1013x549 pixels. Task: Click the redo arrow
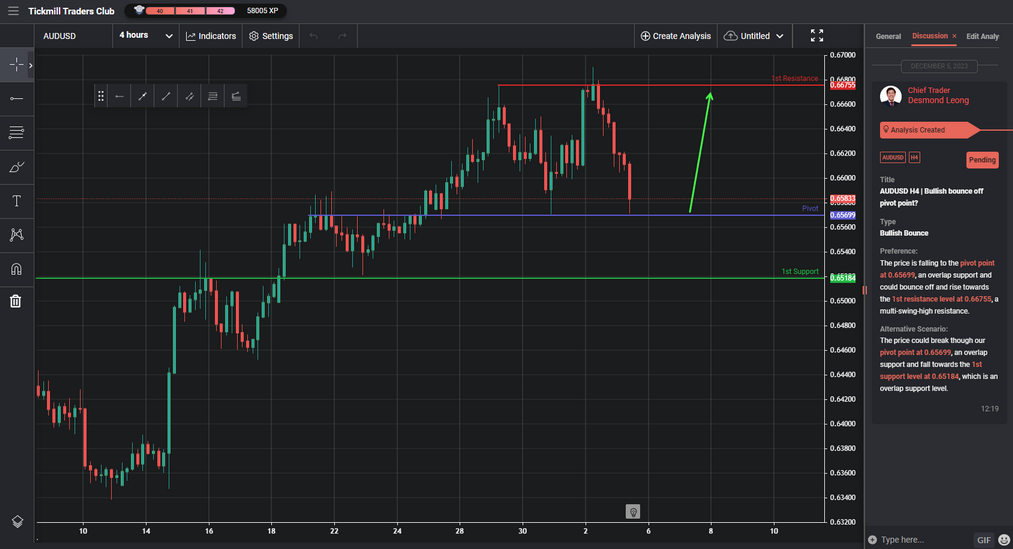click(342, 36)
